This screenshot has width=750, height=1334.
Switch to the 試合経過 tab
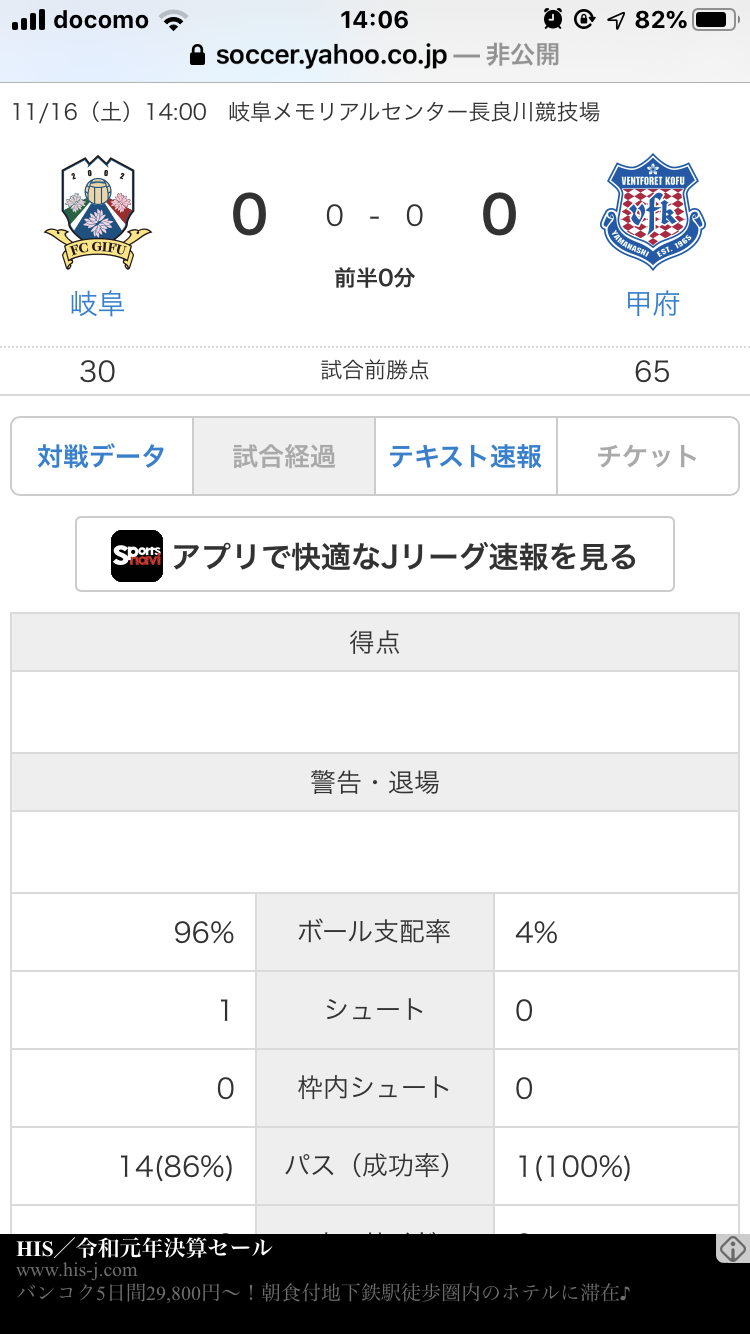(x=284, y=456)
